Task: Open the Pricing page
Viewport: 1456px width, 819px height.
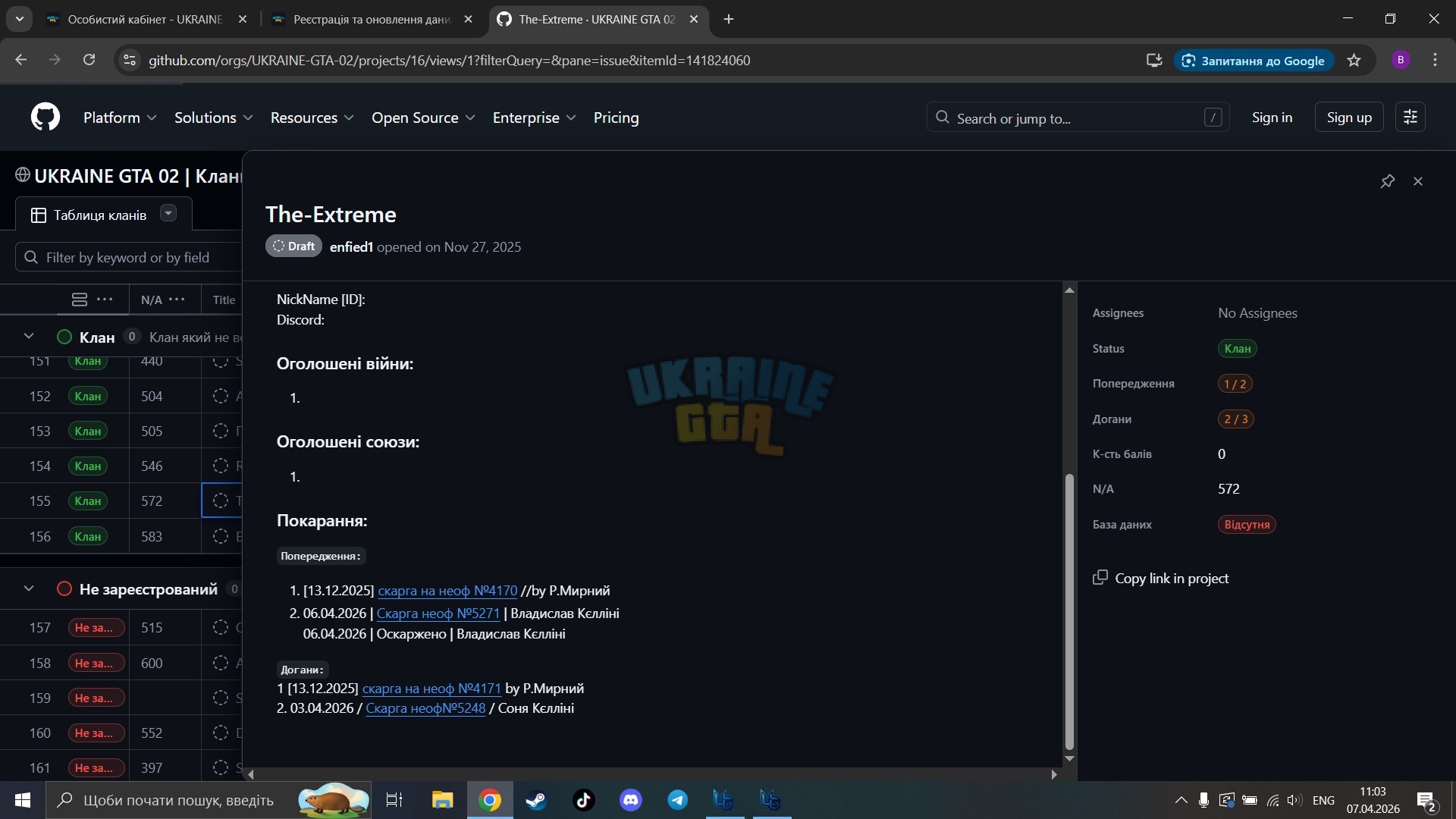Action: click(x=616, y=118)
